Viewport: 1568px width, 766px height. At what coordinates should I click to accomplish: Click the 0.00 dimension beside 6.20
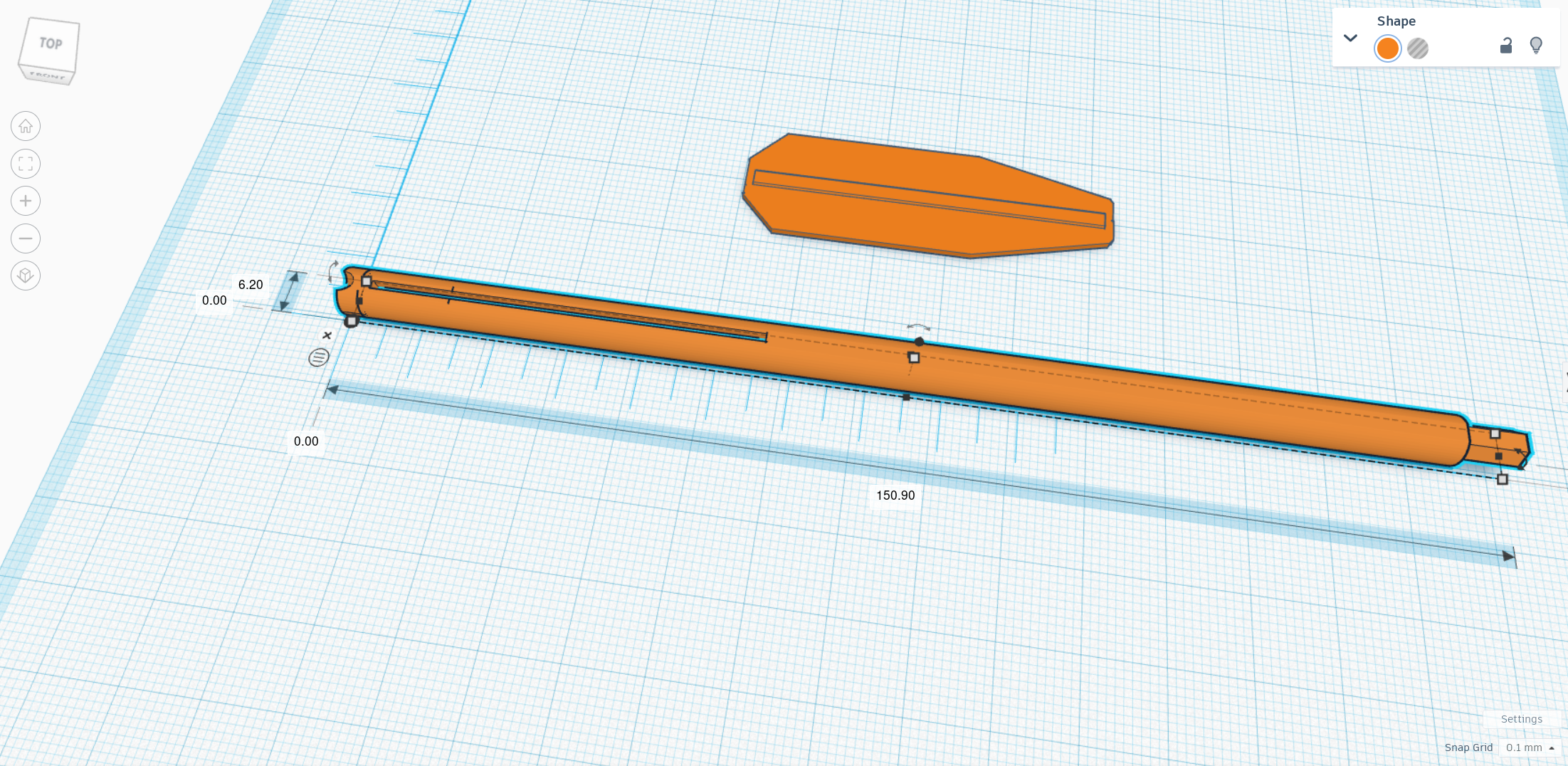coord(214,300)
